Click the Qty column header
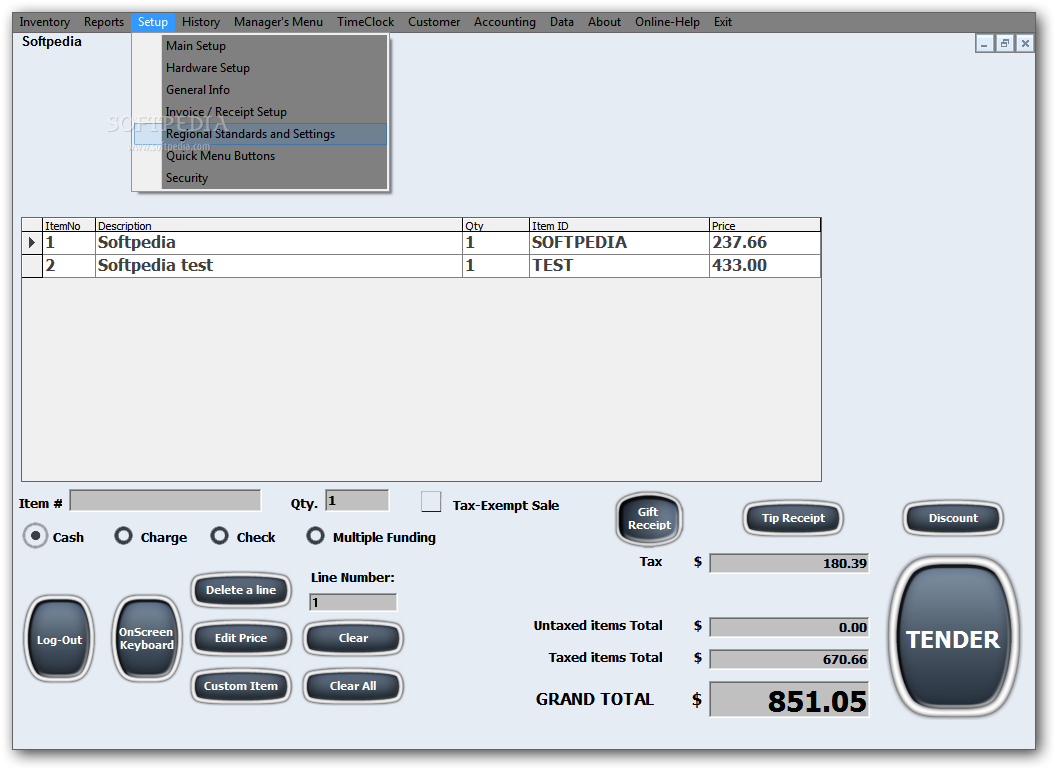This screenshot has height=770, width=1056. (x=496, y=226)
